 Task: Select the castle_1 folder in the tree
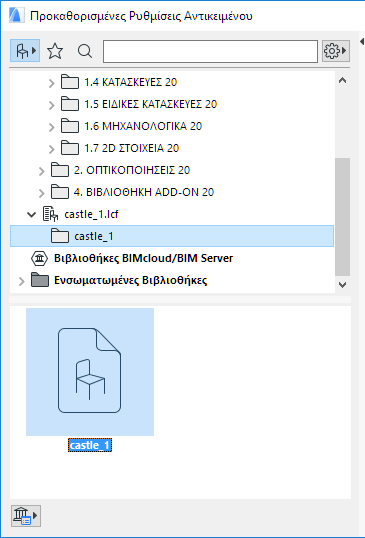(172, 236)
